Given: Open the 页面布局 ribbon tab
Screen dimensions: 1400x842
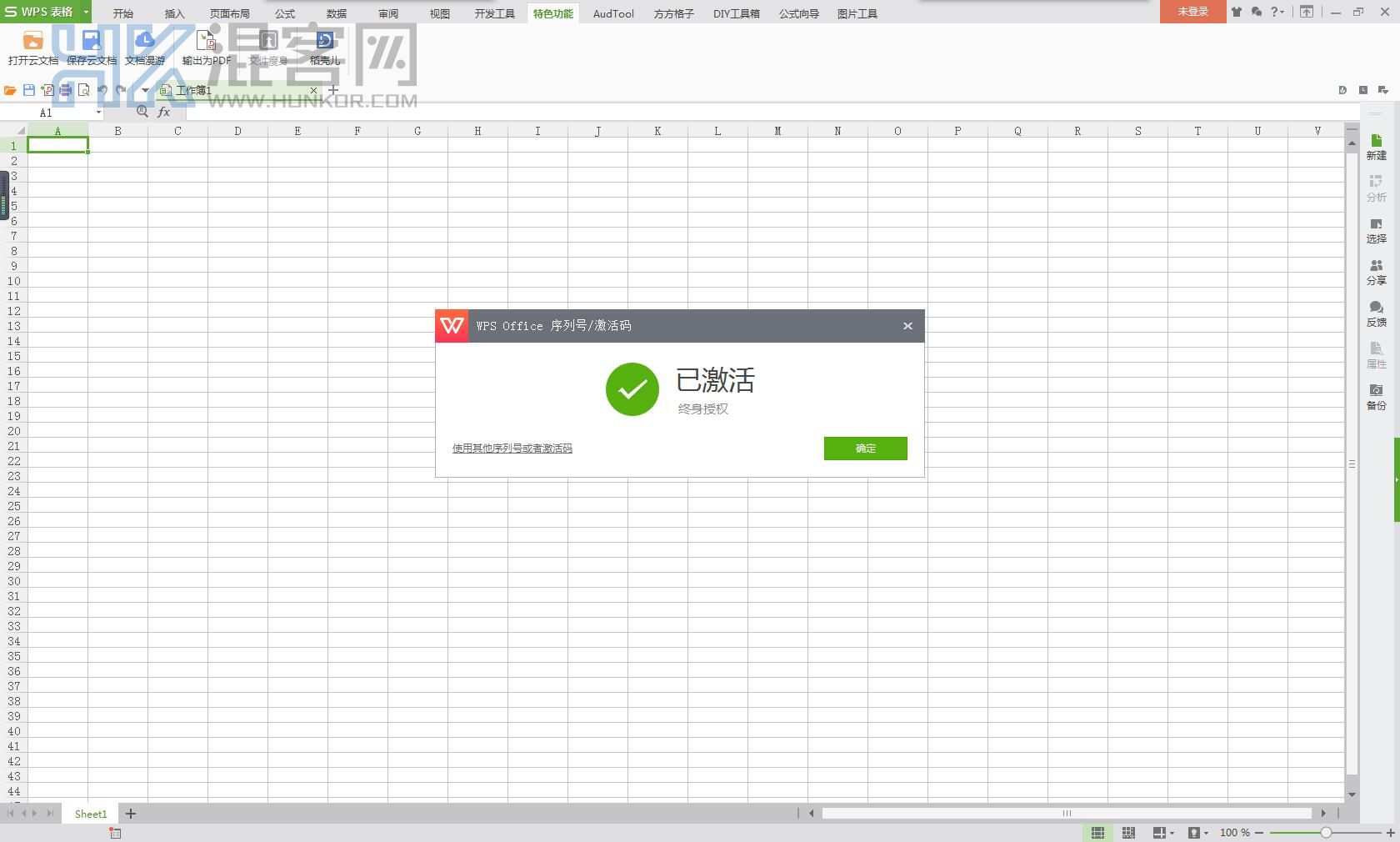Looking at the screenshot, I should [230, 13].
